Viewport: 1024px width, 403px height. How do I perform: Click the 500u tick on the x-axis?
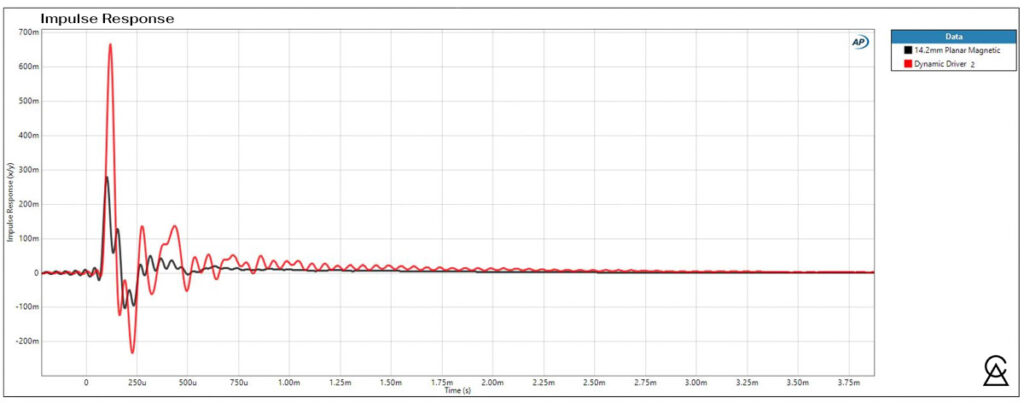(187, 383)
